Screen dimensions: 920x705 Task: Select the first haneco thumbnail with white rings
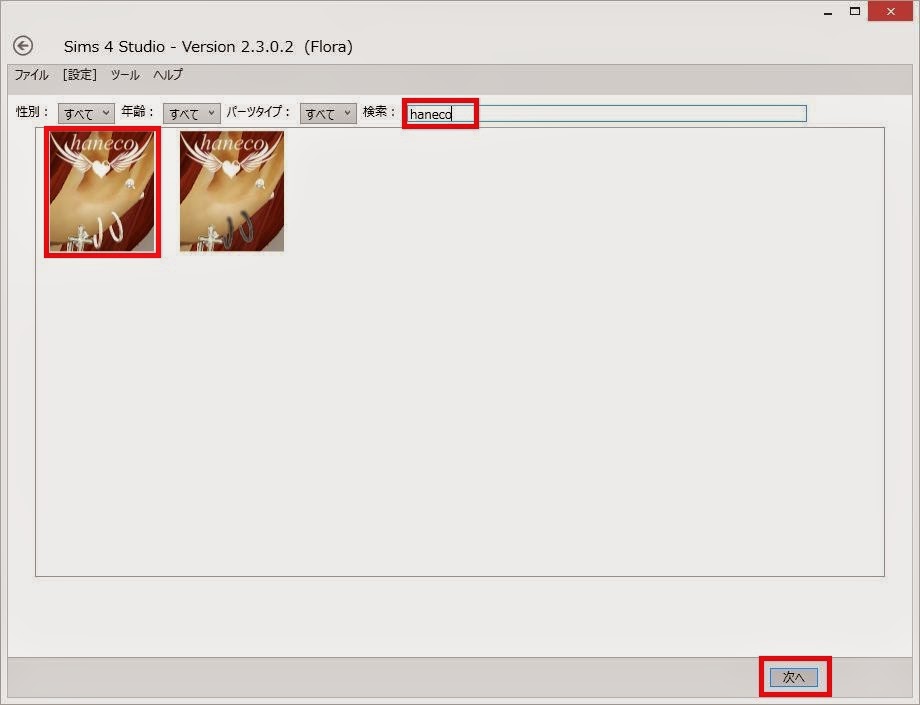102,192
